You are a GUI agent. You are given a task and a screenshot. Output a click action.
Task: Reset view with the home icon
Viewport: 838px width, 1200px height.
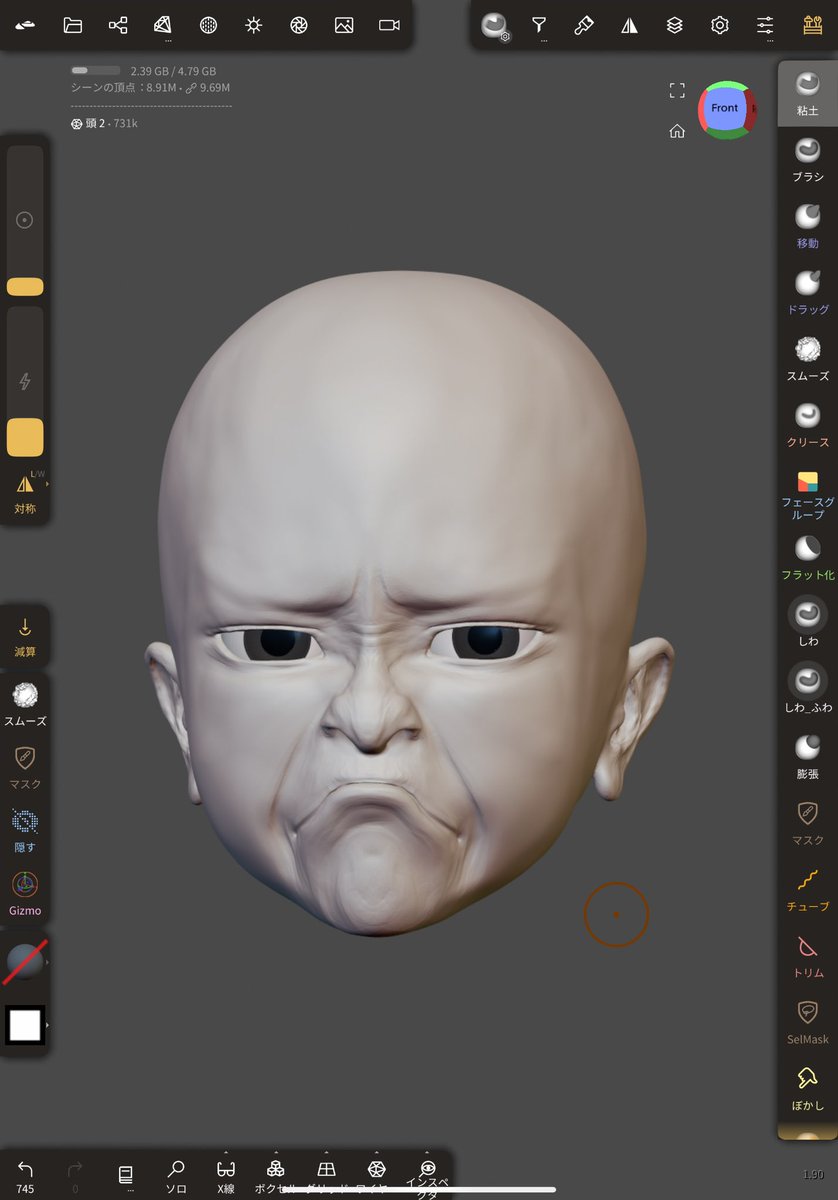click(x=677, y=131)
